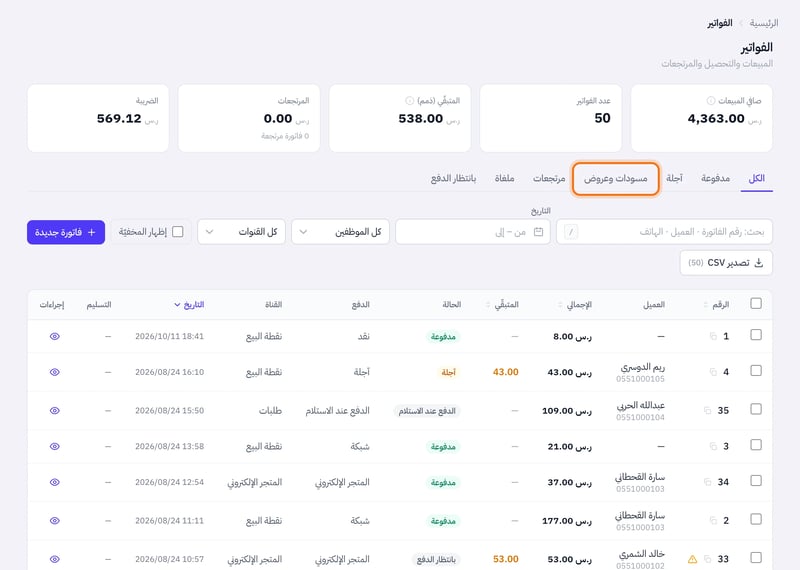Copy invoice number 35 icon
Viewport: 800px width, 570px height.
tap(707, 411)
